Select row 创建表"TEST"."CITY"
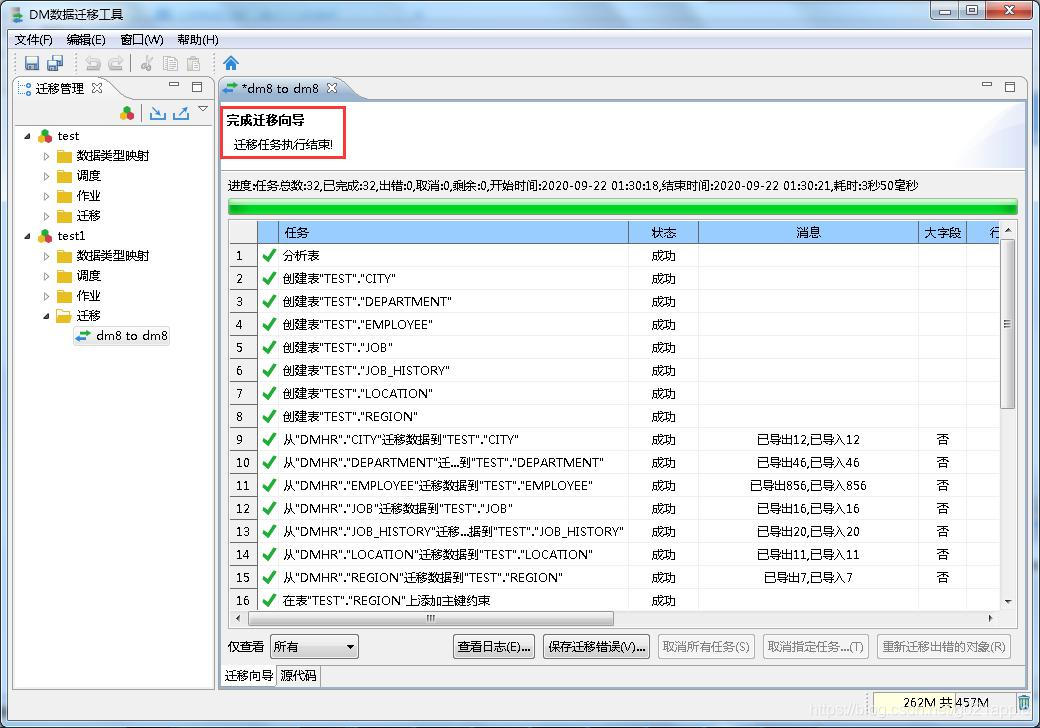Image resolution: width=1040 pixels, height=728 pixels. coord(614,278)
